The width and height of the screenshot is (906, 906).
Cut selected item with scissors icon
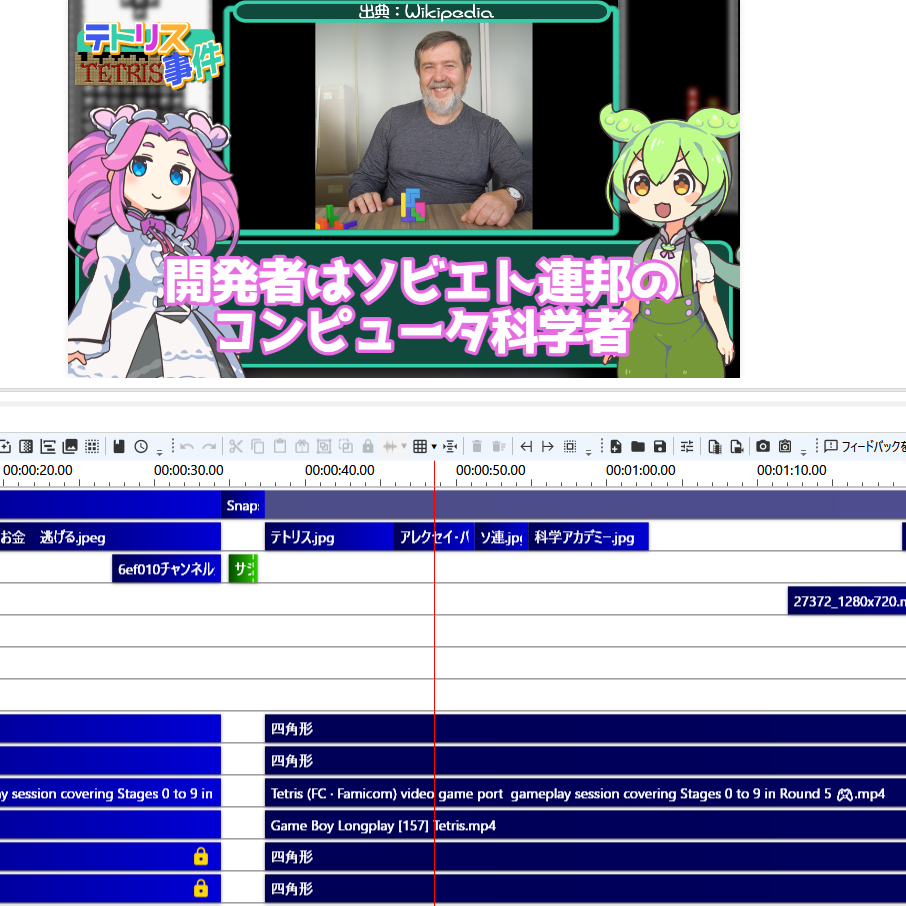click(236, 446)
